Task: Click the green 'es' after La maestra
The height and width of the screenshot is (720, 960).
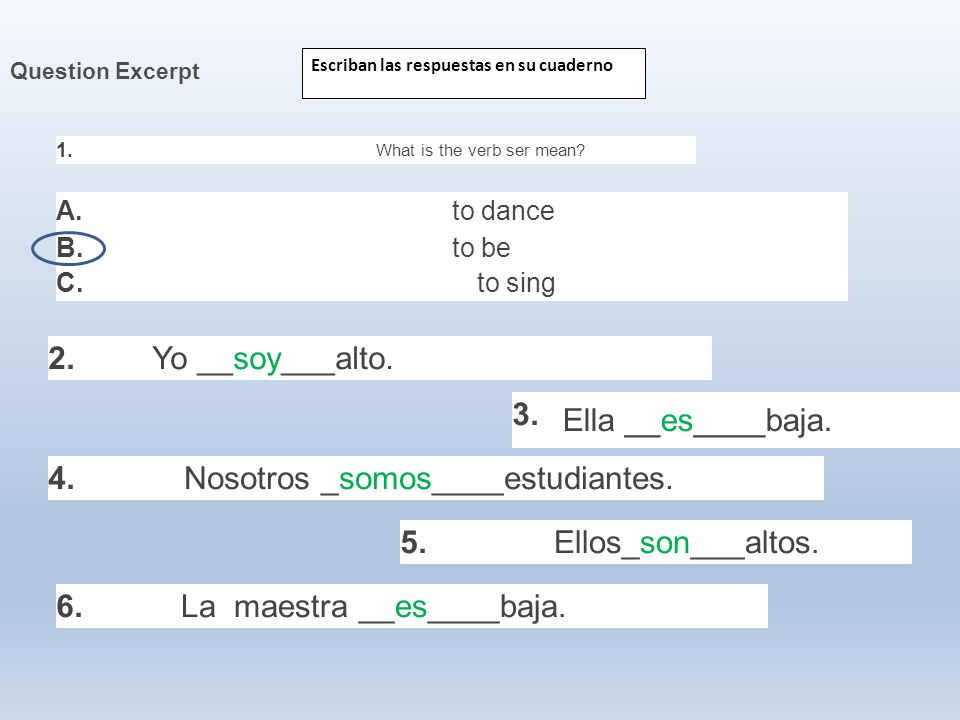Action: click(x=411, y=607)
